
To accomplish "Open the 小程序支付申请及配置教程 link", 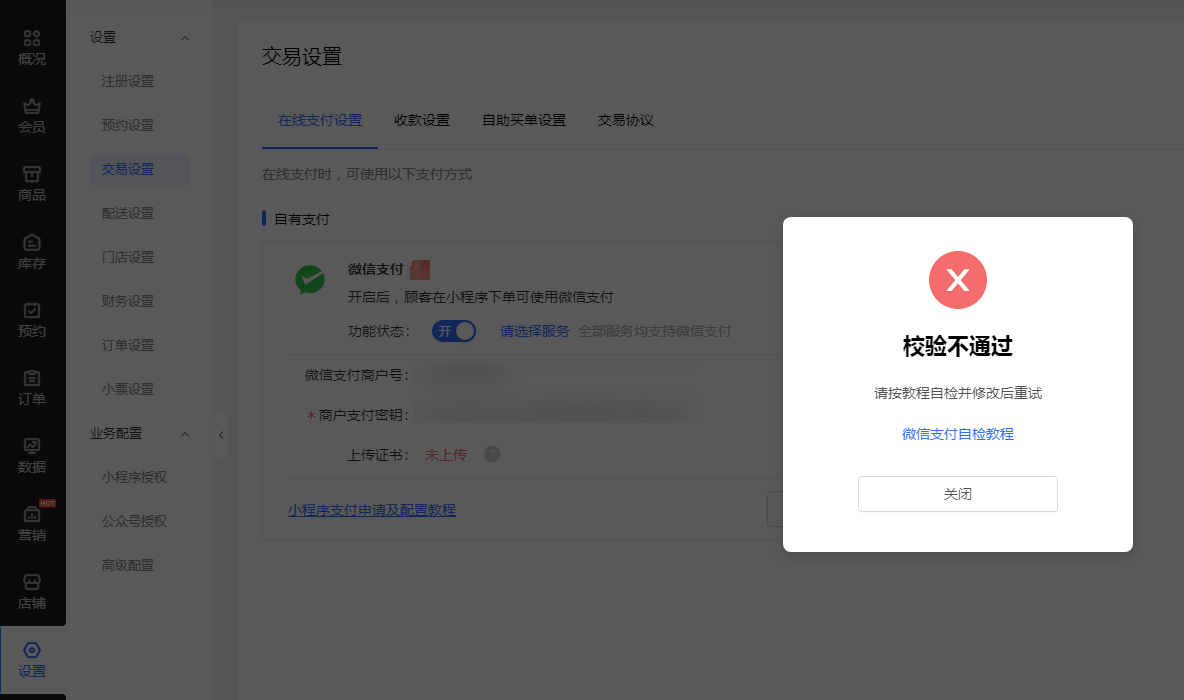I will click(372, 510).
